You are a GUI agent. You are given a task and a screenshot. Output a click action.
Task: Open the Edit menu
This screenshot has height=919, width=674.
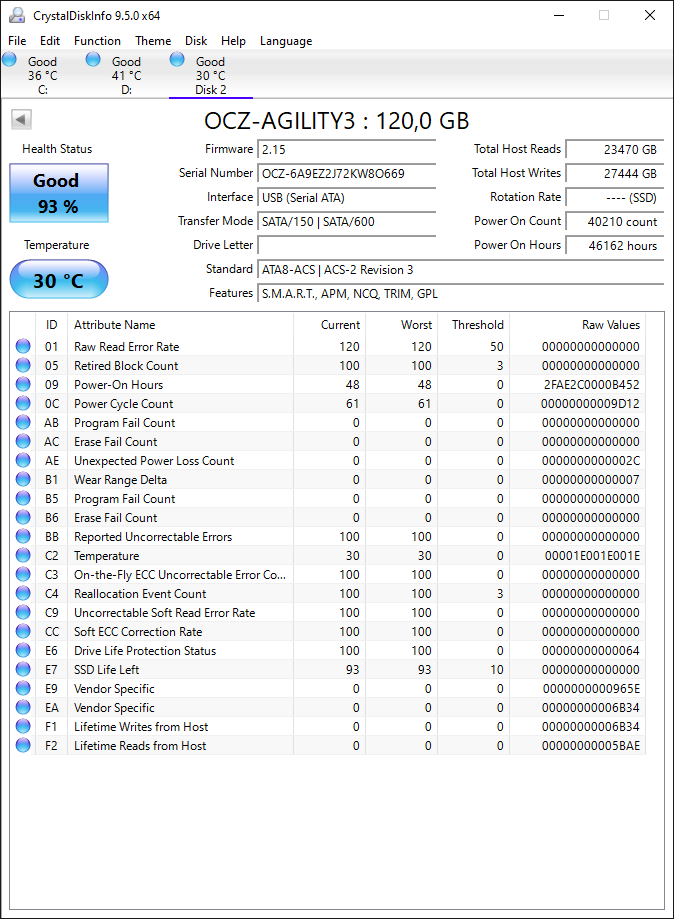coord(50,40)
